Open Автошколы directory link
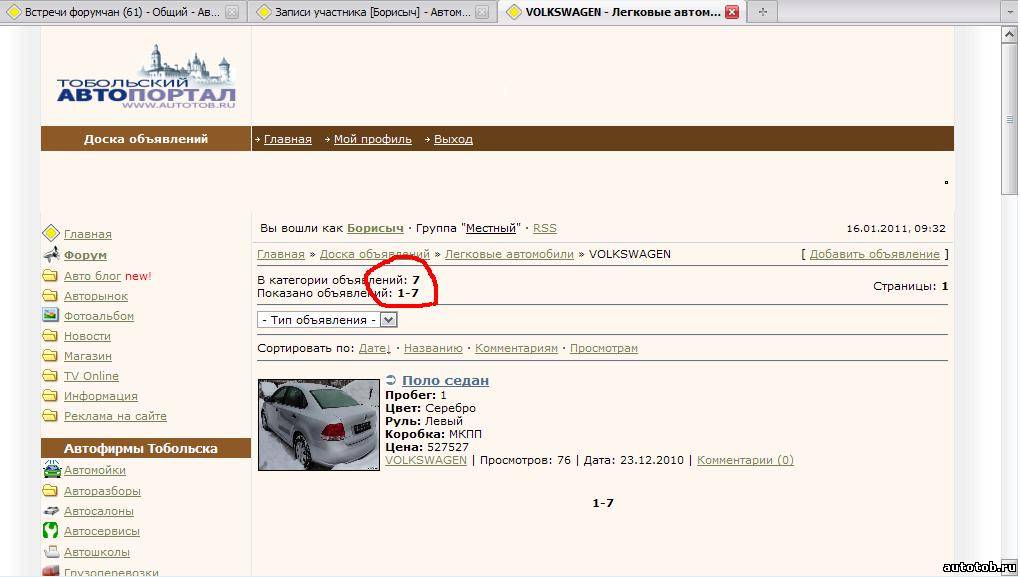The width and height of the screenshot is (1021, 577). coord(97,552)
